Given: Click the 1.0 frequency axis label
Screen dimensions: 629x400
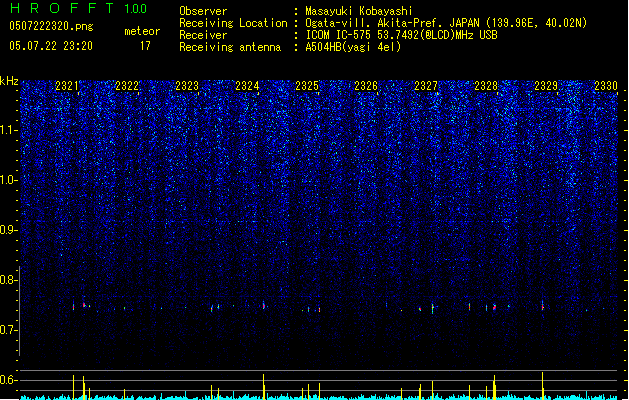Looking at the screenshot, I should pyautogui.click(x=9, y=180).
